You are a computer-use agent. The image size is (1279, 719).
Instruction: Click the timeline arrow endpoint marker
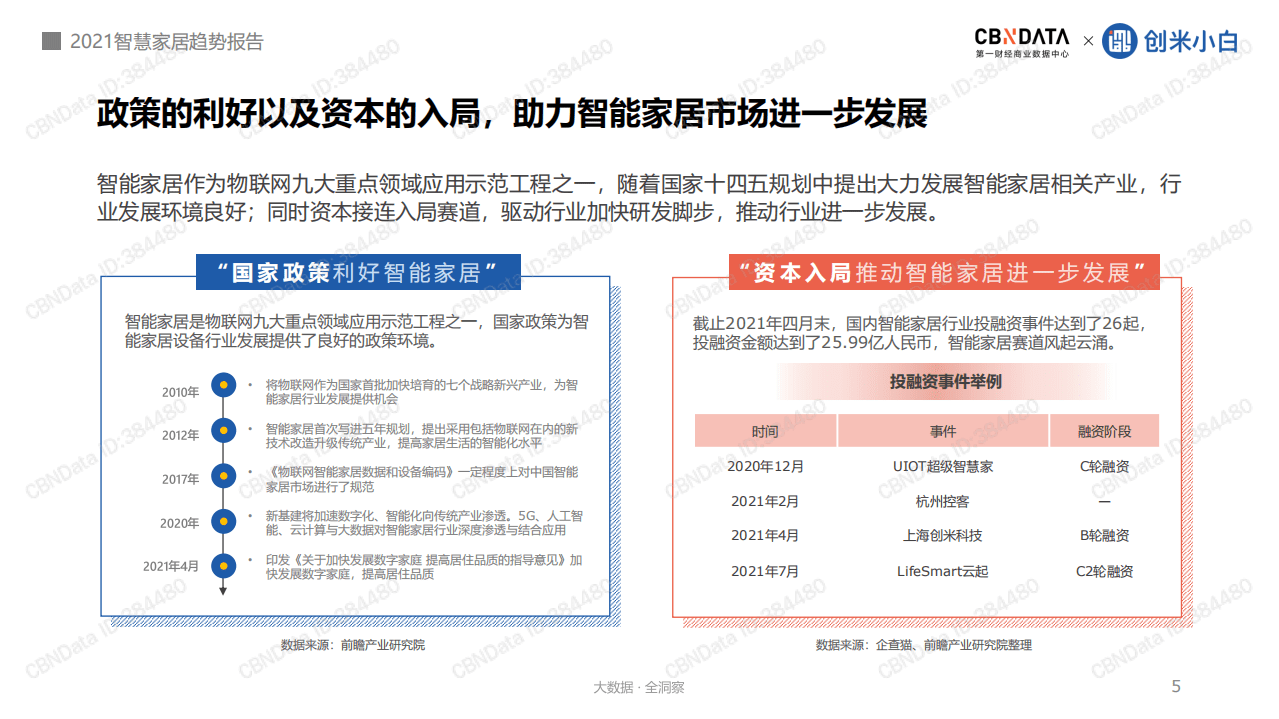click(221, 592)
